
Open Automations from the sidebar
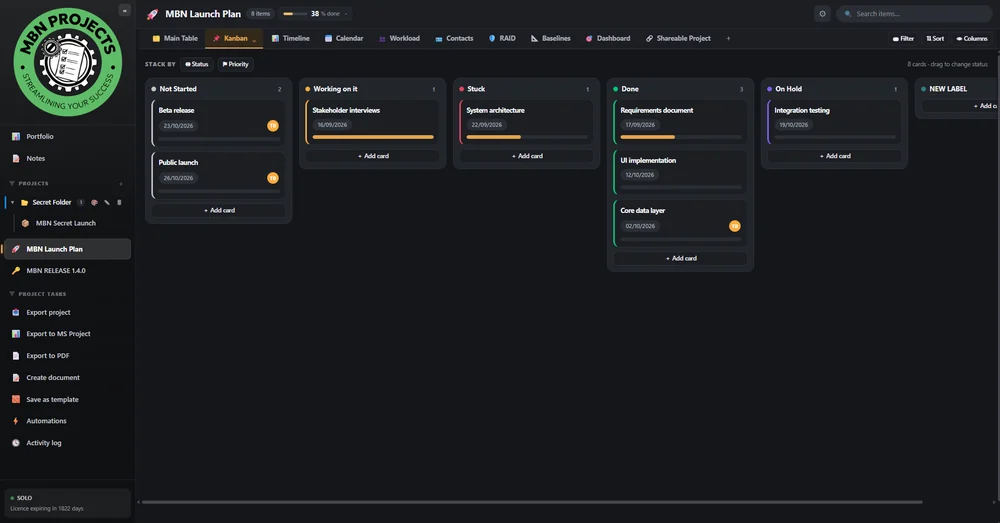[x=46, y=421]
